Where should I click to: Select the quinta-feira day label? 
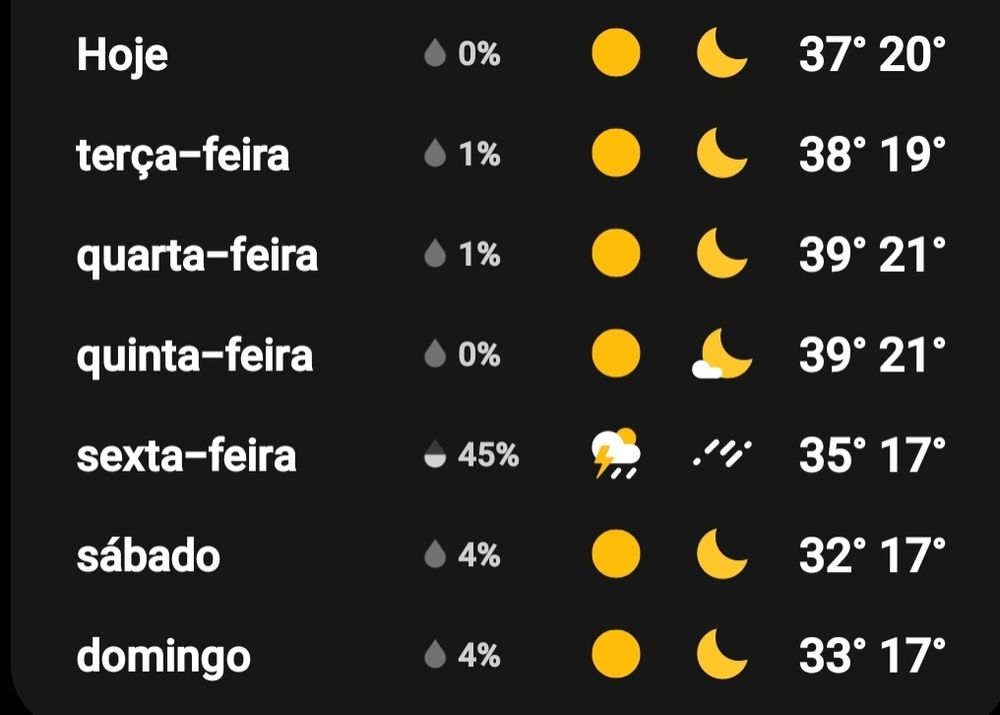pos(195,355)
